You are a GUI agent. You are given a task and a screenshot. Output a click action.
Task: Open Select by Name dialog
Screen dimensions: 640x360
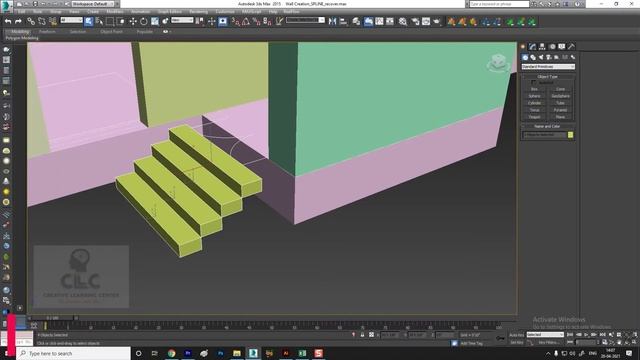[99, 21]
